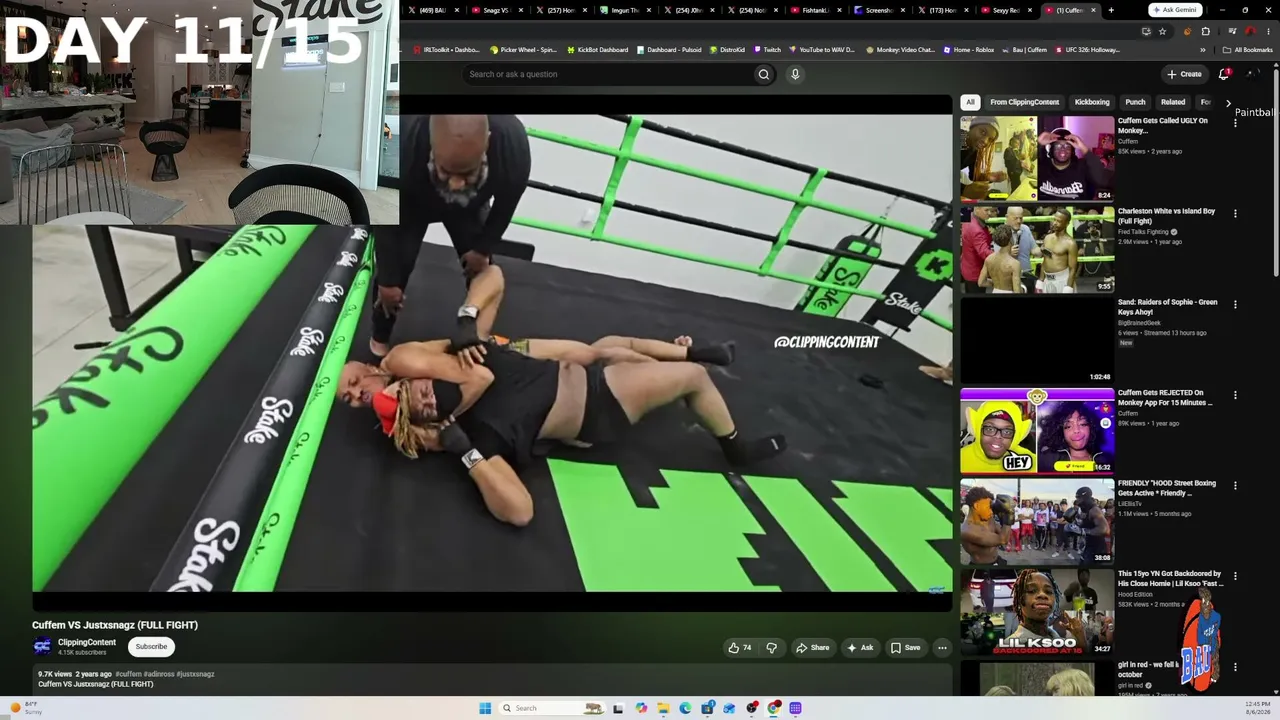Open Chrome from the taskbar
Viewport: 1280px width, 720px height.
774,708
